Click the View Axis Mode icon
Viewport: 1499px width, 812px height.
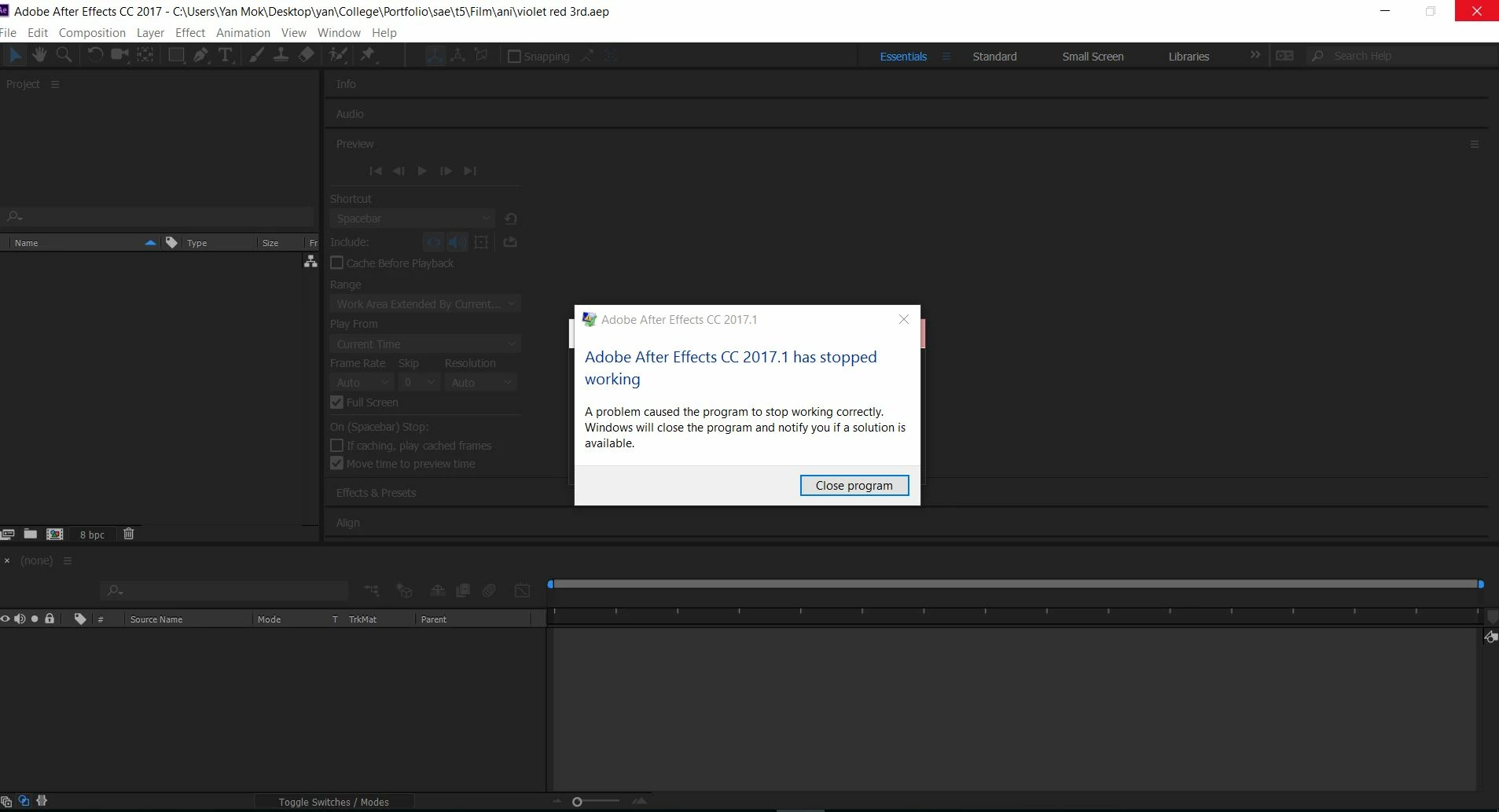click(481, 55)
